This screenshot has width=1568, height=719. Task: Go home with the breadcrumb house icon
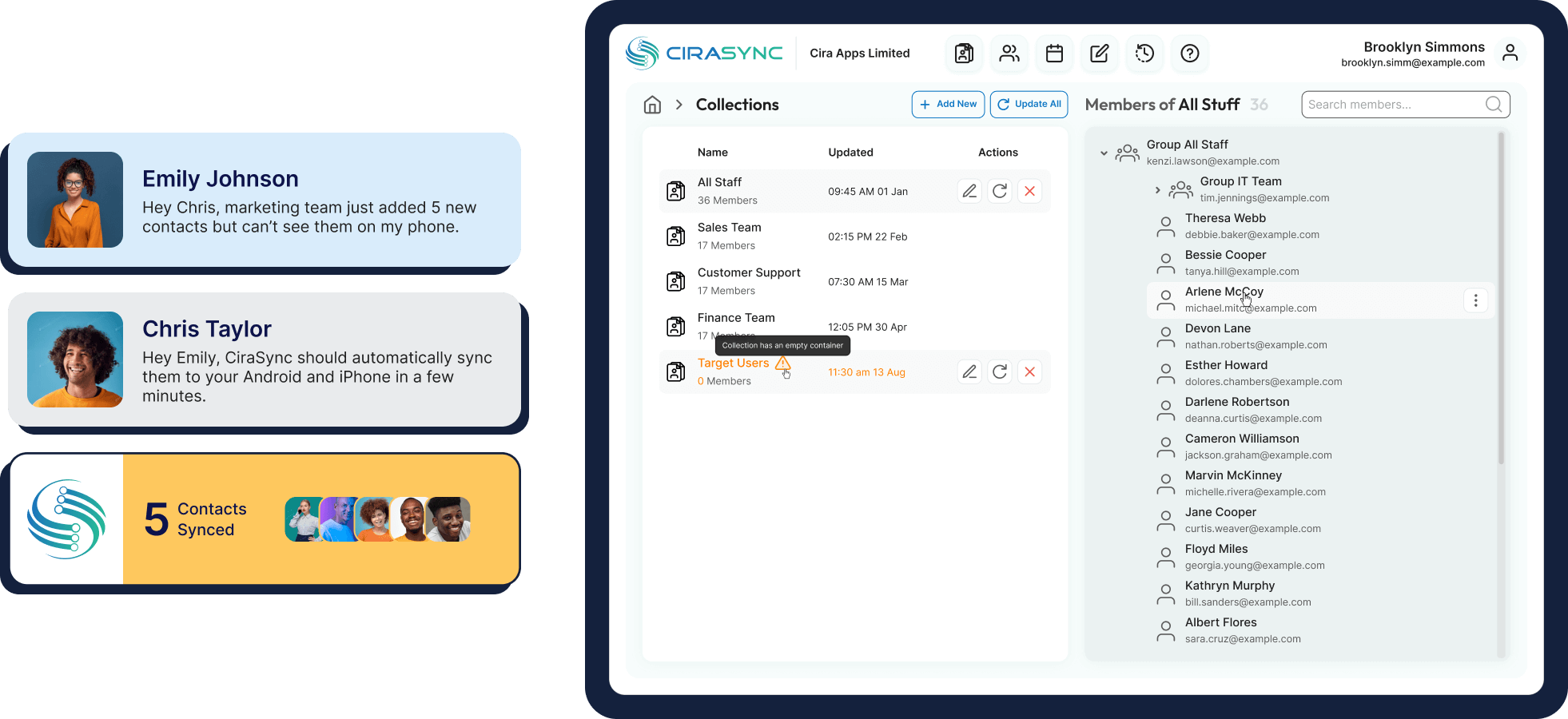pyautogui.click(x=652, y=105)
